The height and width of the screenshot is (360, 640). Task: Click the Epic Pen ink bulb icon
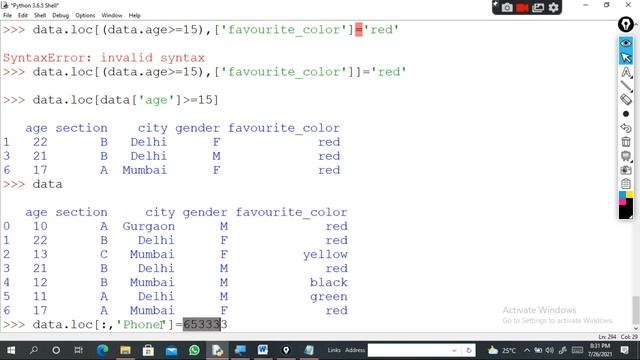click(x=626, y=24)
